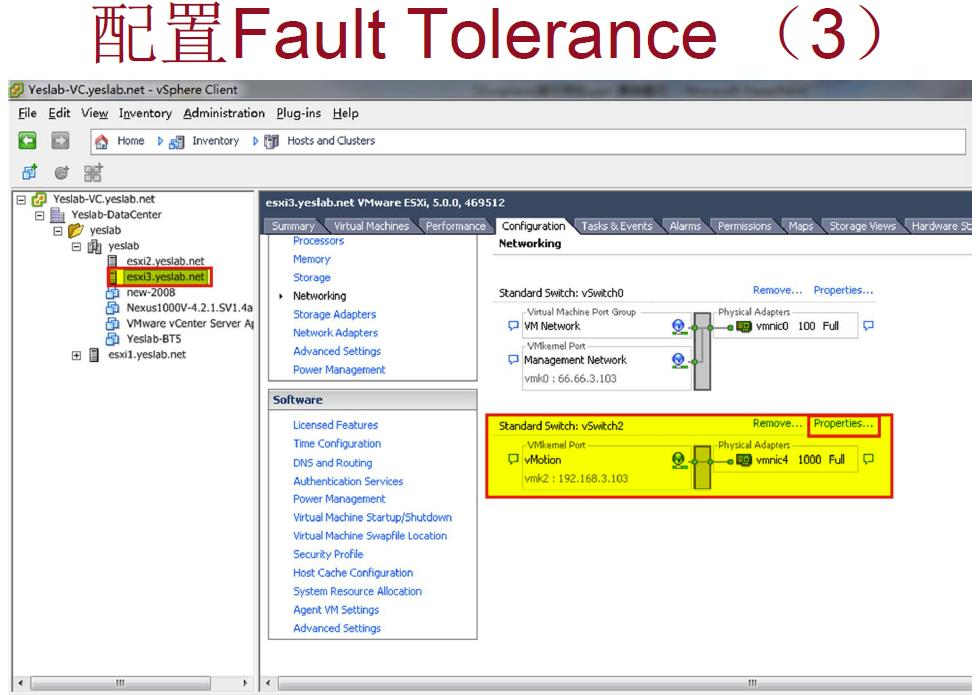978x695 pixels.
Task: Open the vmnic0 adapter info bubble
Action: point(868,326)
